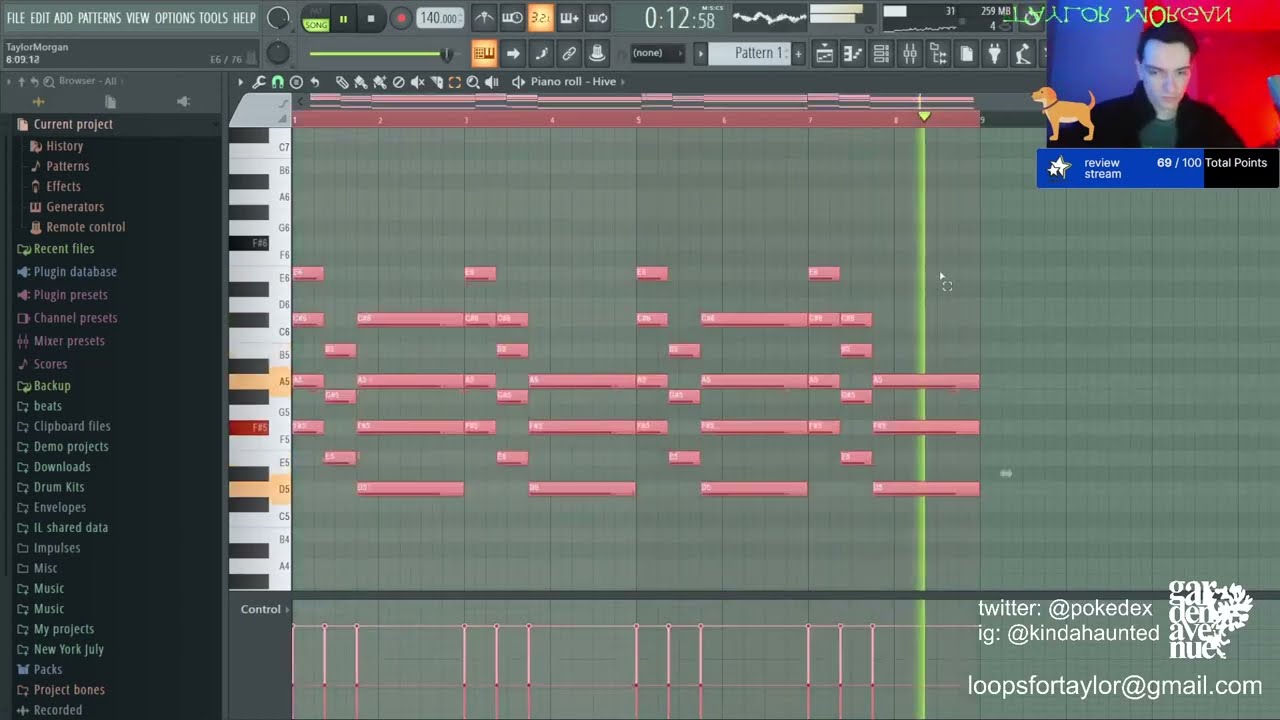
Task: Toggle the magnet snap icon in piano roll
Action: coord(278,82)
